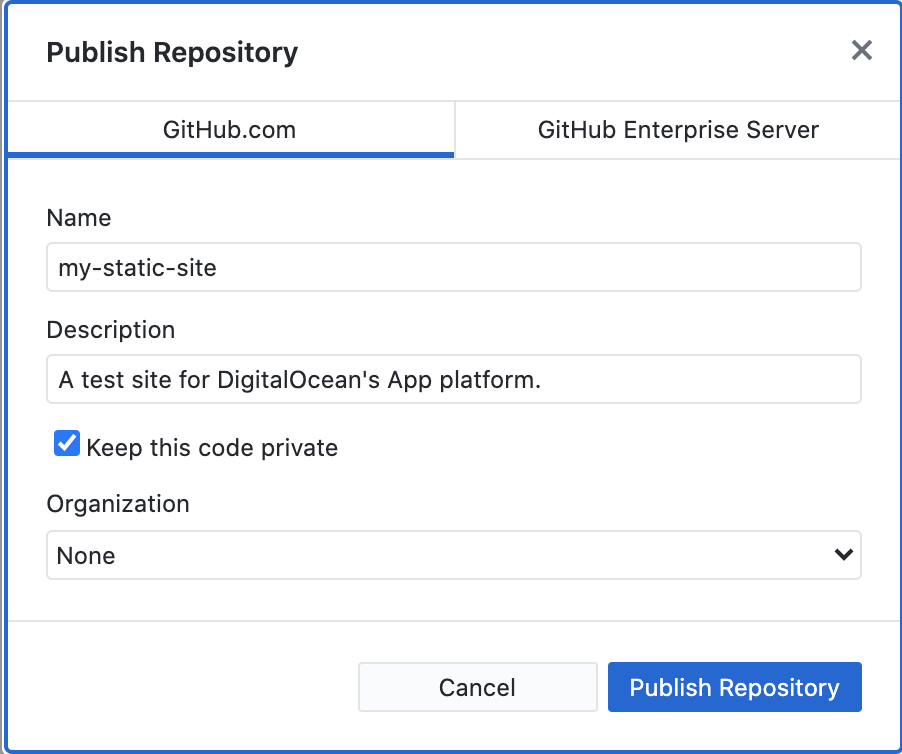Close the Publish Repository dialog

pos(861,51)
